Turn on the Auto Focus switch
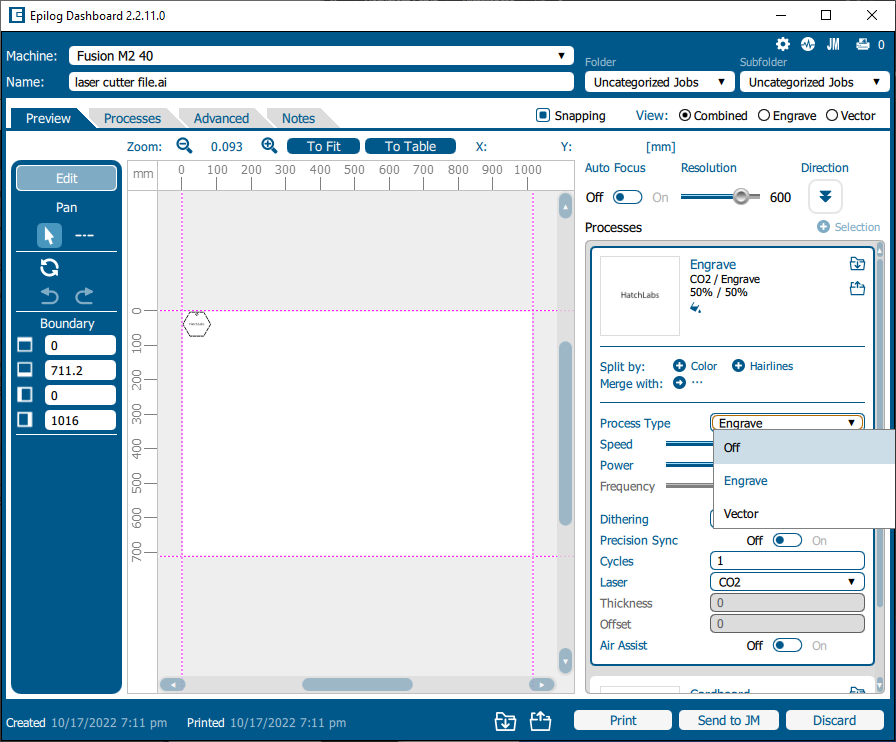Viewport: 896px width, 742px height. pos(628,198)
